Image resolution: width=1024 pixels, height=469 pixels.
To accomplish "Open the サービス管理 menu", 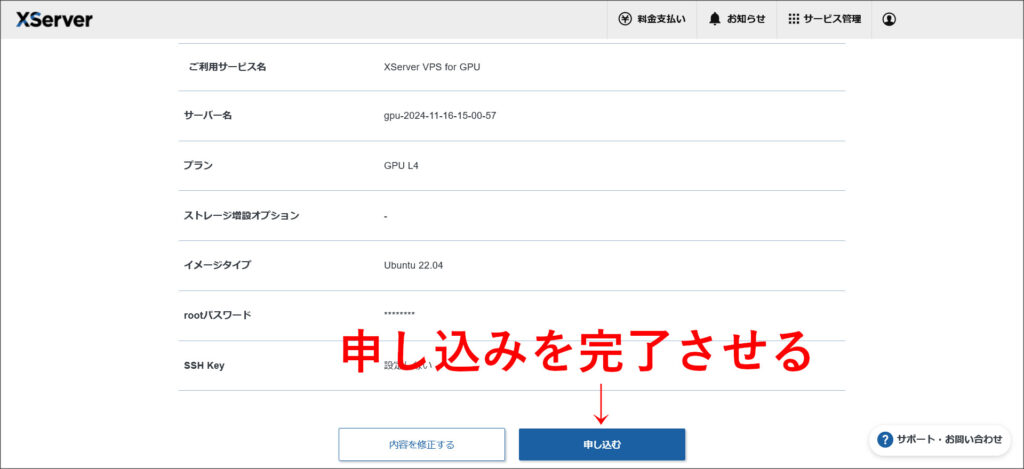I will (x=824, y=20).
